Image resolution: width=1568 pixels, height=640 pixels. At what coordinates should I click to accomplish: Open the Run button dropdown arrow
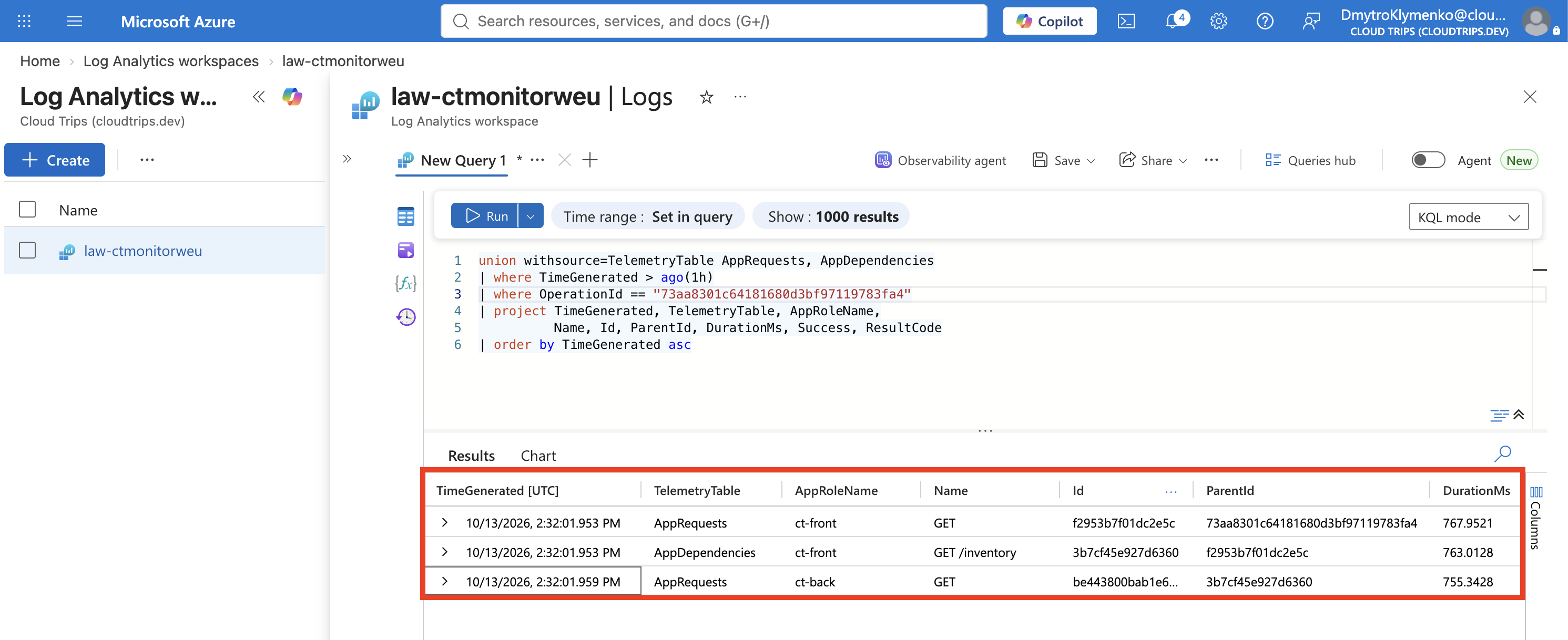coord(530,216)
